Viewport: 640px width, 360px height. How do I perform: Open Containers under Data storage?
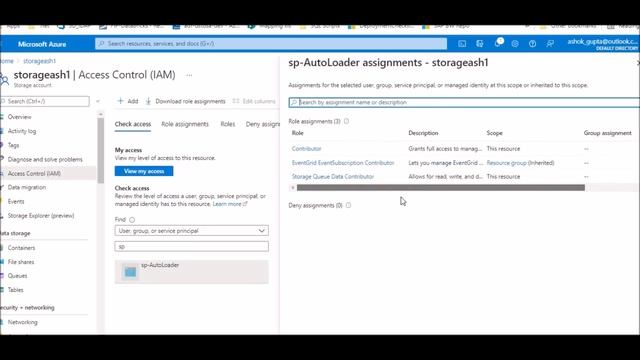21,248
